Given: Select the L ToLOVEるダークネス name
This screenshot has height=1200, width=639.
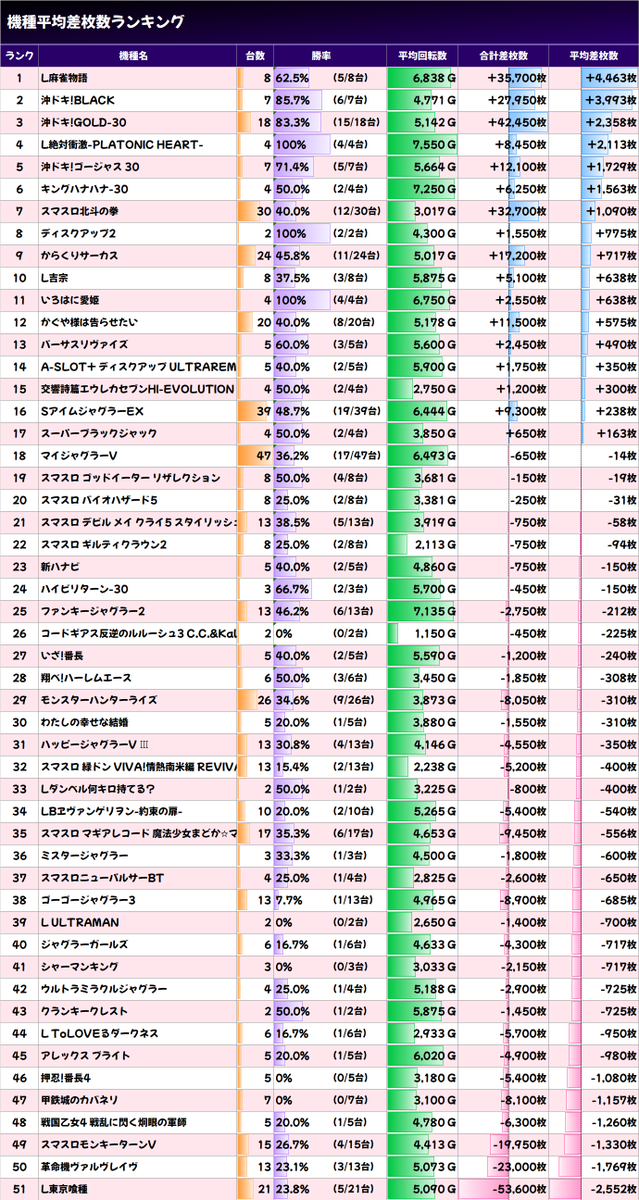Looking at the screenshot, I should tap(100, 1034).
